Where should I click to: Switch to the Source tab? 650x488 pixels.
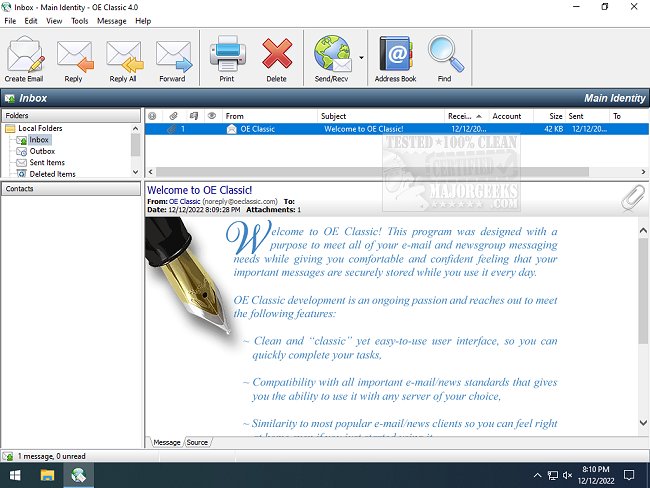click(197, 442)
